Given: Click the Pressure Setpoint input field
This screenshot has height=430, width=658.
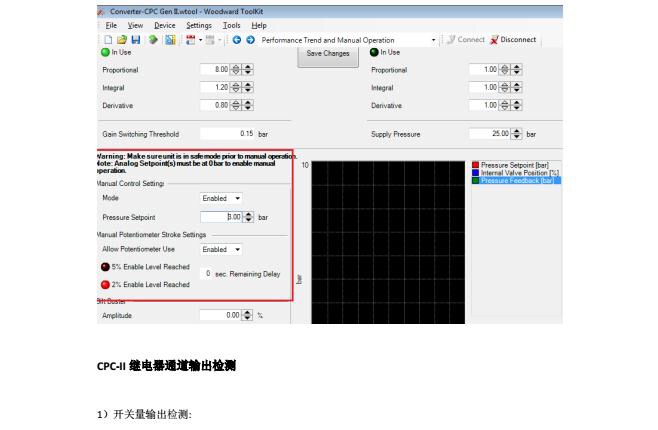Looking at the screenshot, I should [x=221, y=217].
